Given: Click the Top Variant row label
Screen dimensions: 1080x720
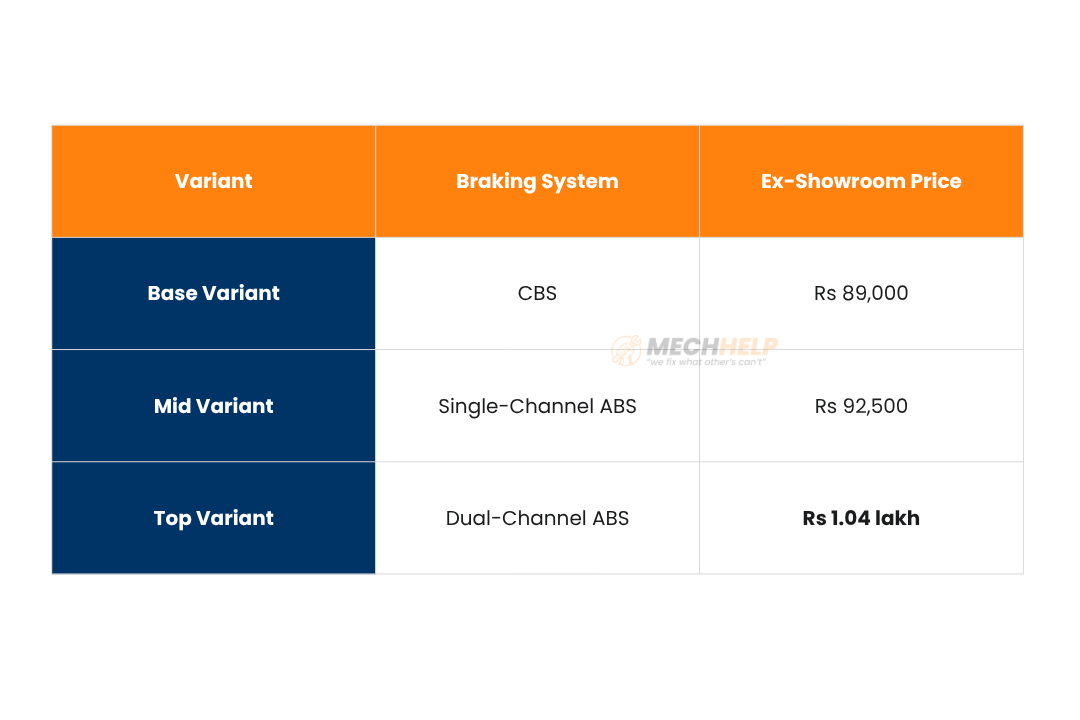Looking at the screenshot, I should point(213,518).
